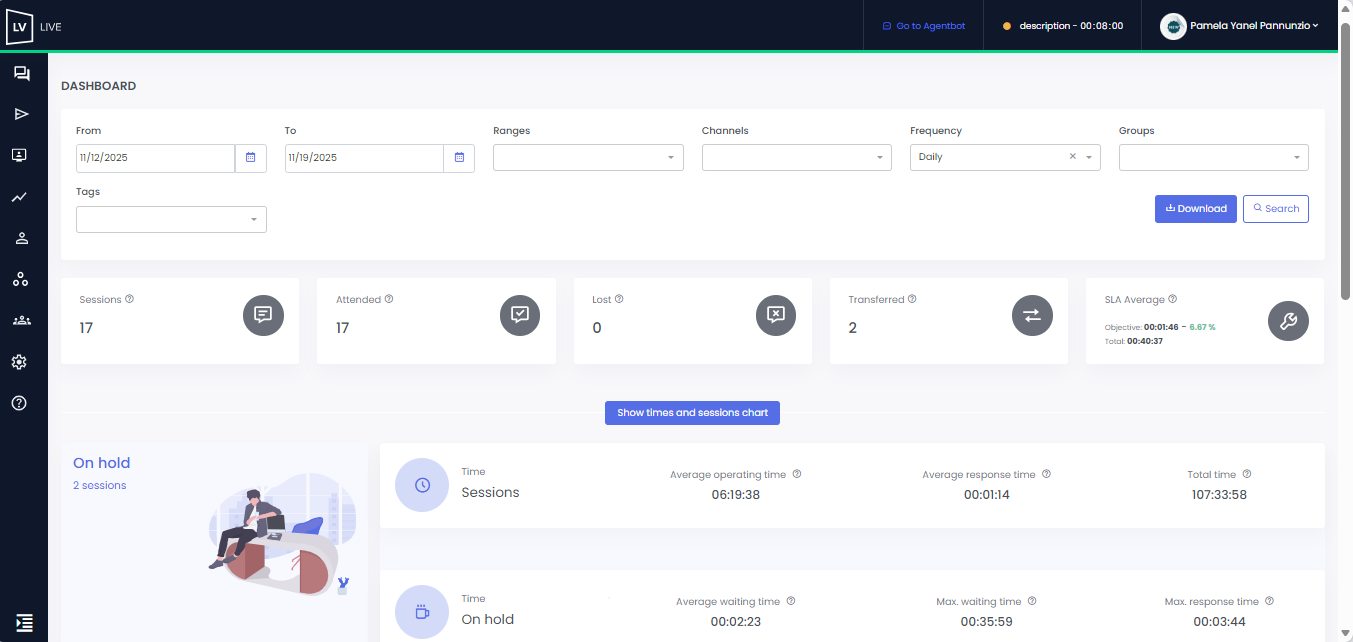Click the 107:33:58 total time value
Image resolution: width=1353 pixels, height=642 pixels.
click(1219, 495)
